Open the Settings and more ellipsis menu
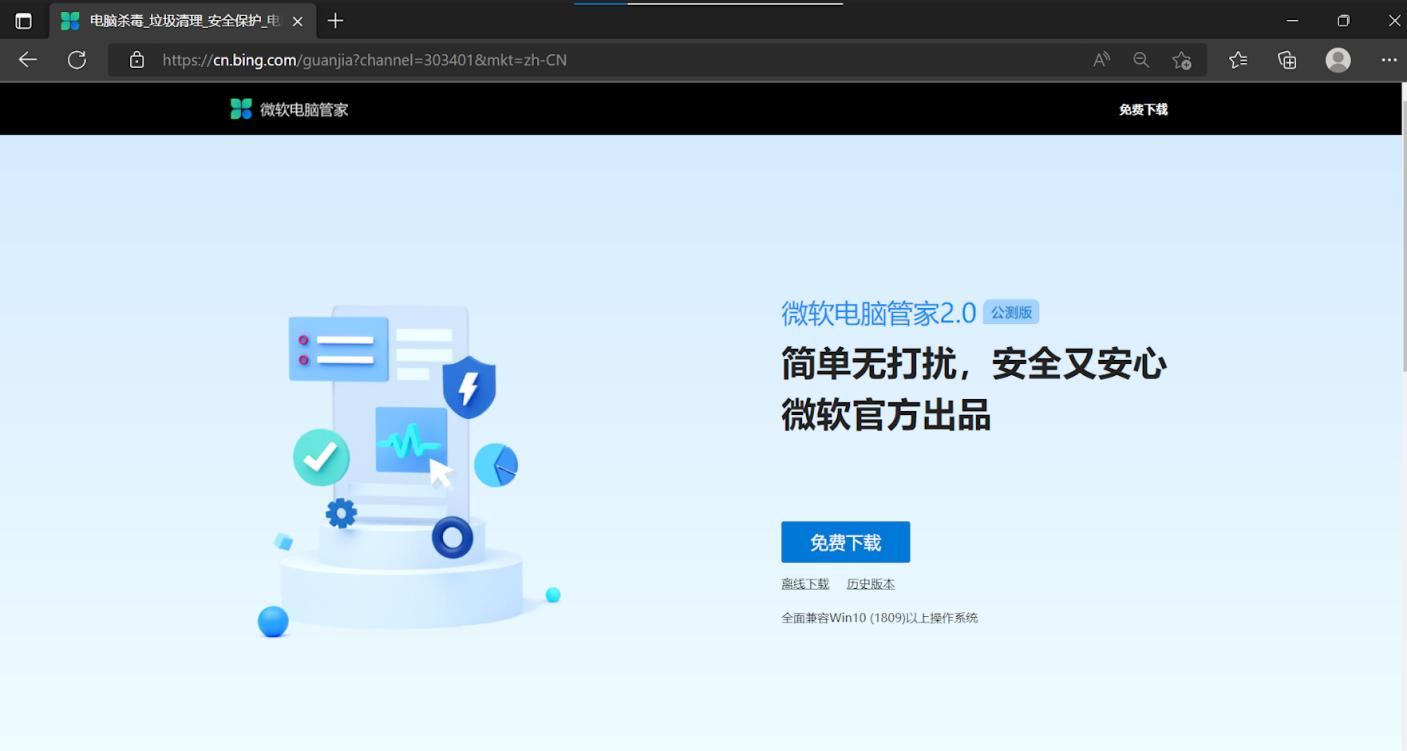1407x751 pixels. pyautogui.click(x=1389, y=60)
